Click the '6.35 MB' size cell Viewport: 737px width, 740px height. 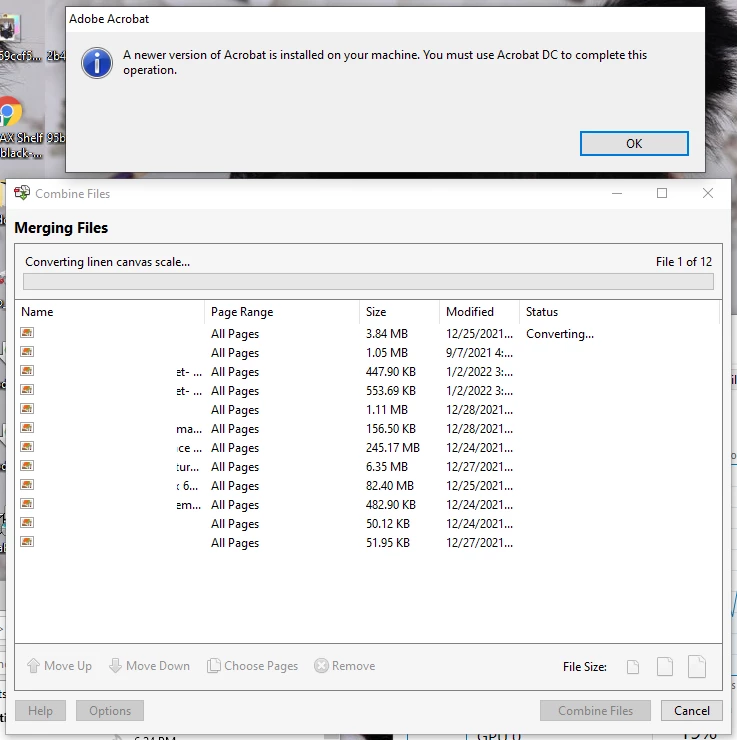pos(387,467)
